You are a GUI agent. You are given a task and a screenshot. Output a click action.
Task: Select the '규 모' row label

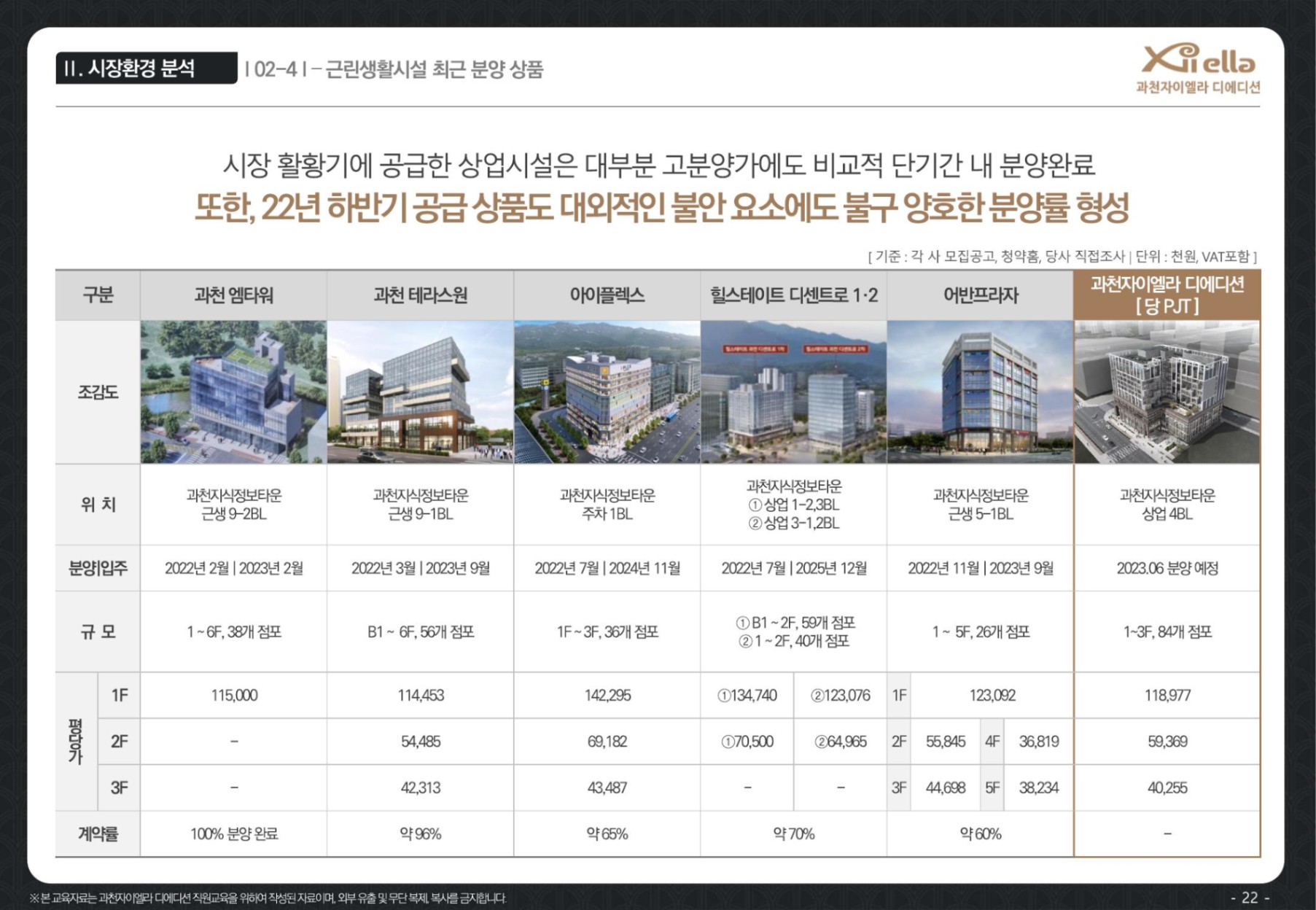point(98,631)
